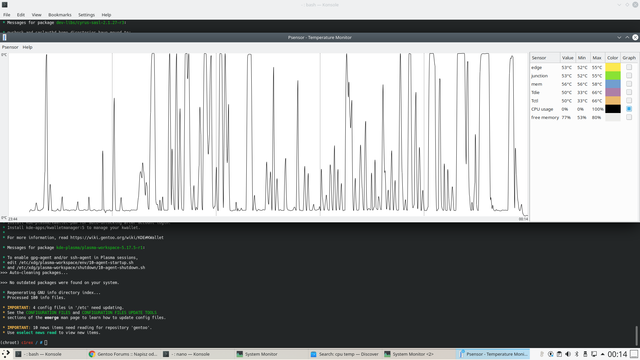The width and height of the screenshot is (640, 360).
Task: Open the wiki.gentoo.org KWallet link in terminal
Action: tap(117, 237)
